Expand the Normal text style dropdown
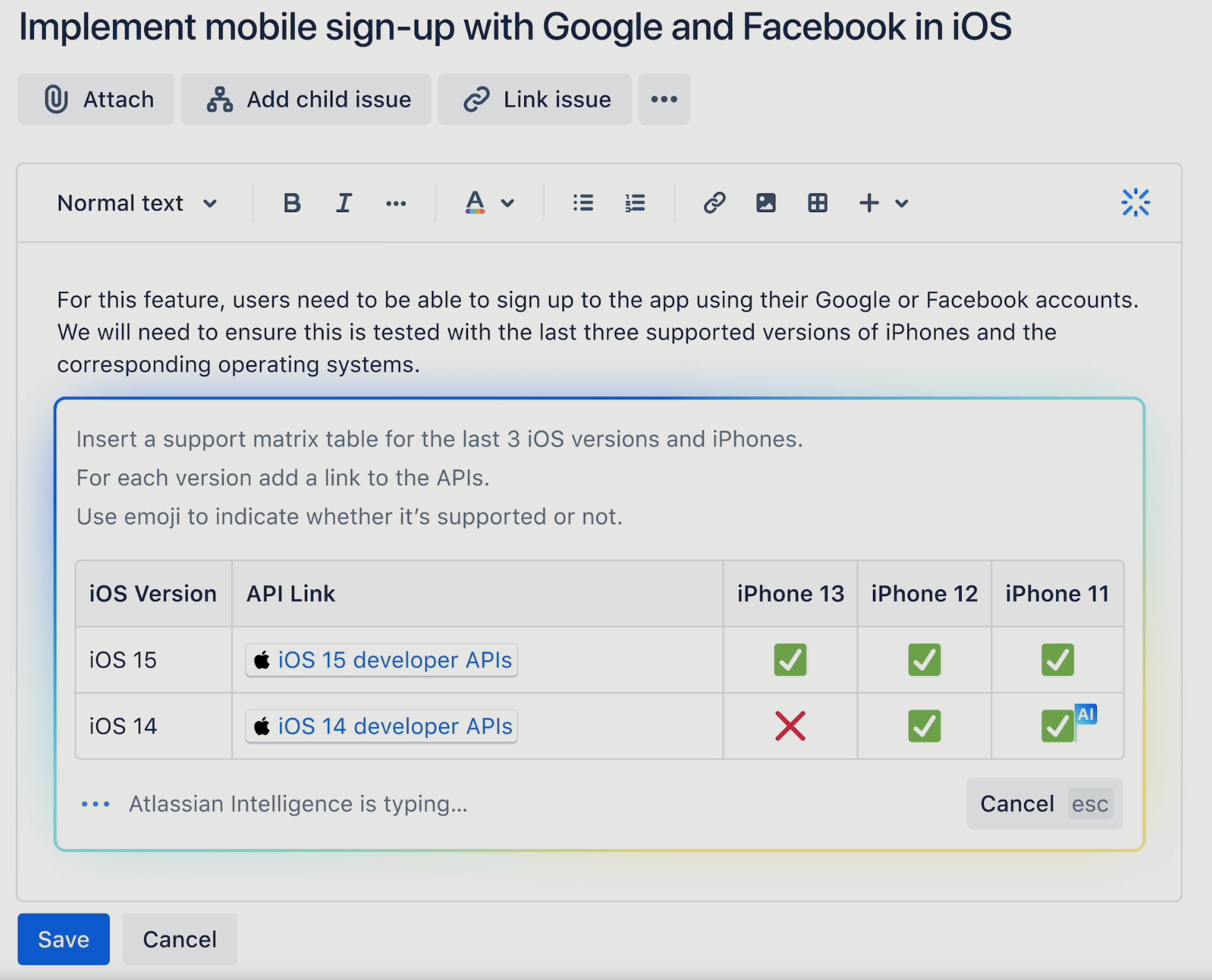 (x=137, y=203)
